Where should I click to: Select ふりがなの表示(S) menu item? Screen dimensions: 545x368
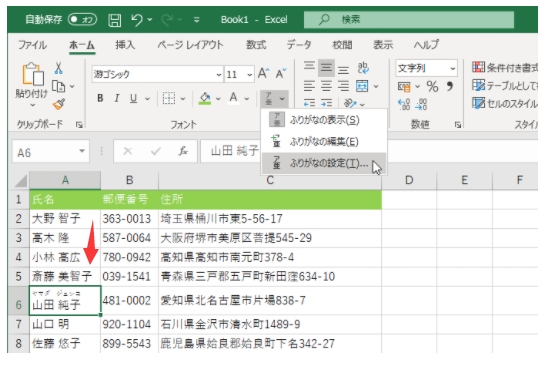coord(324,120)
